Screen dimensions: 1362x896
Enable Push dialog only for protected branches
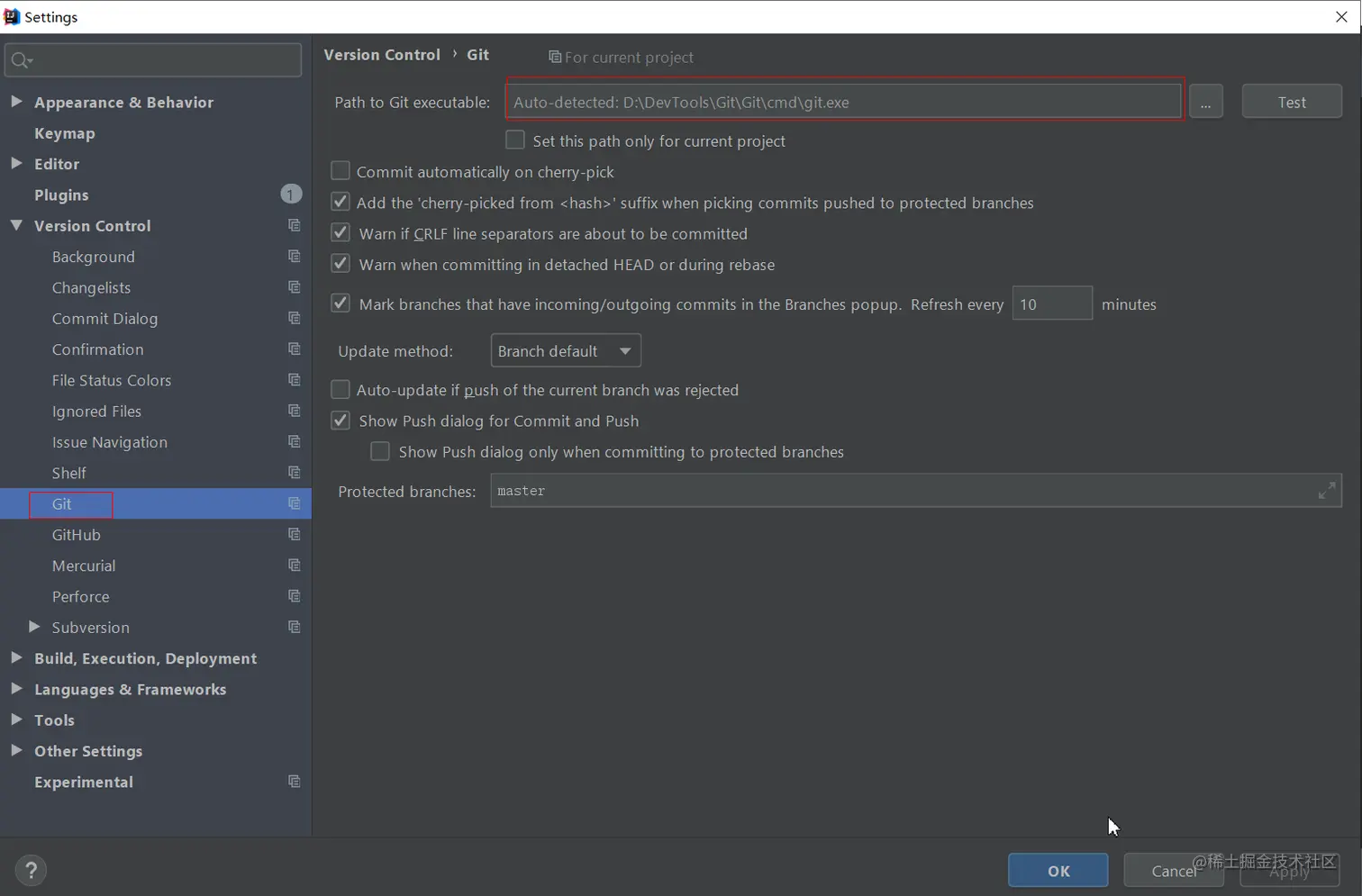point(380,451)
